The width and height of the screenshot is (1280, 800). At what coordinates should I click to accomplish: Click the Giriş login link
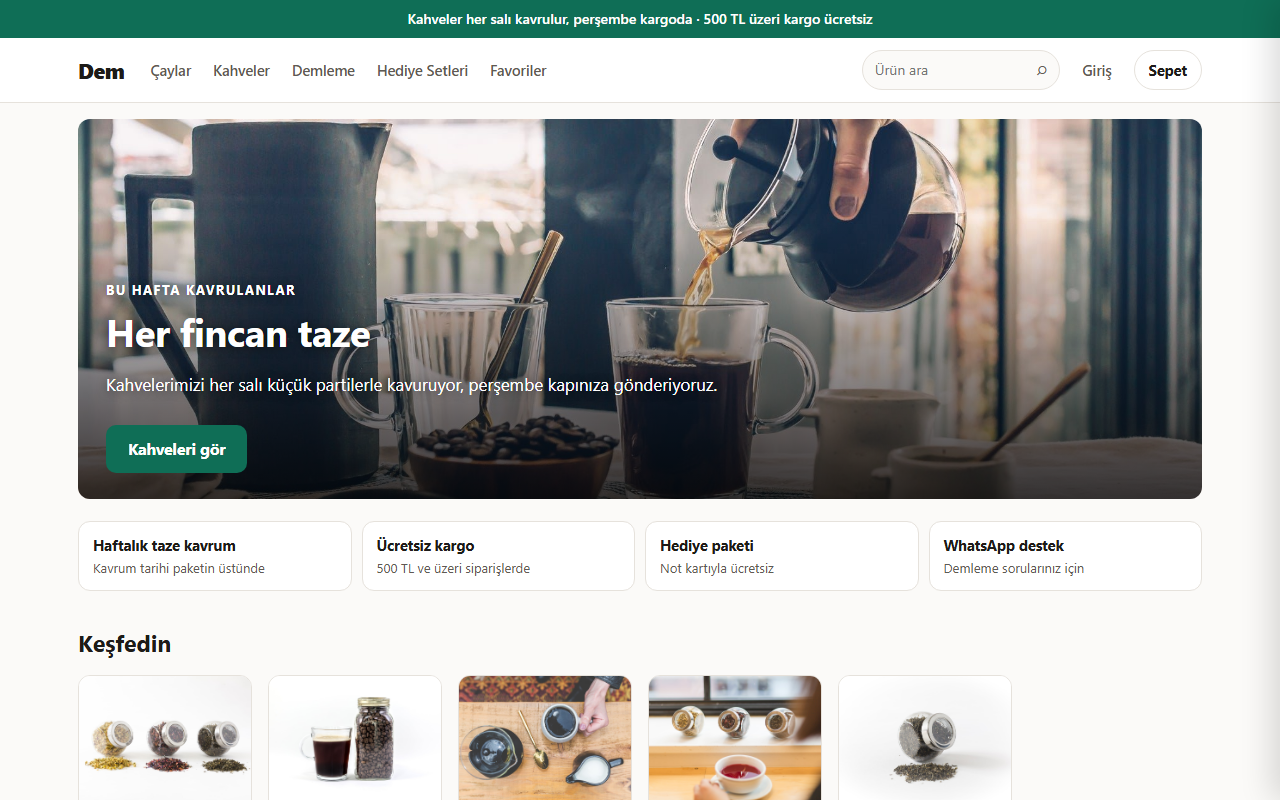(x=1097, y=71)
